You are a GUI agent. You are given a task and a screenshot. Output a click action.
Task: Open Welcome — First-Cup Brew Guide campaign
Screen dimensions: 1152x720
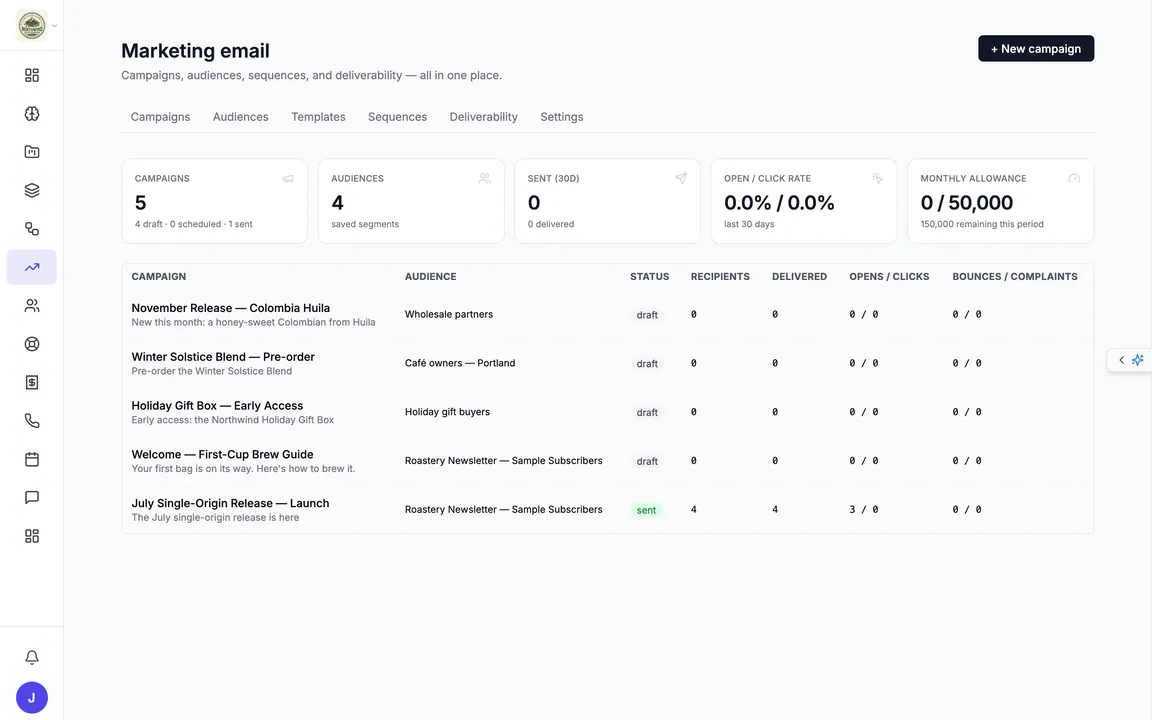[223, 455]
